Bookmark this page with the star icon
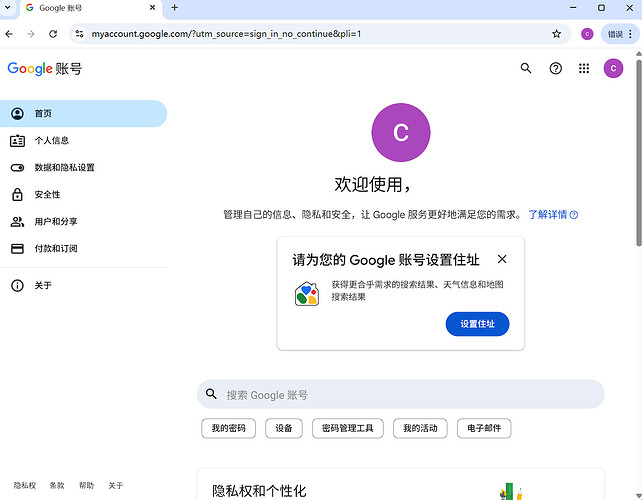This screenshot has height=500, width=642. [x=556, y=34]
